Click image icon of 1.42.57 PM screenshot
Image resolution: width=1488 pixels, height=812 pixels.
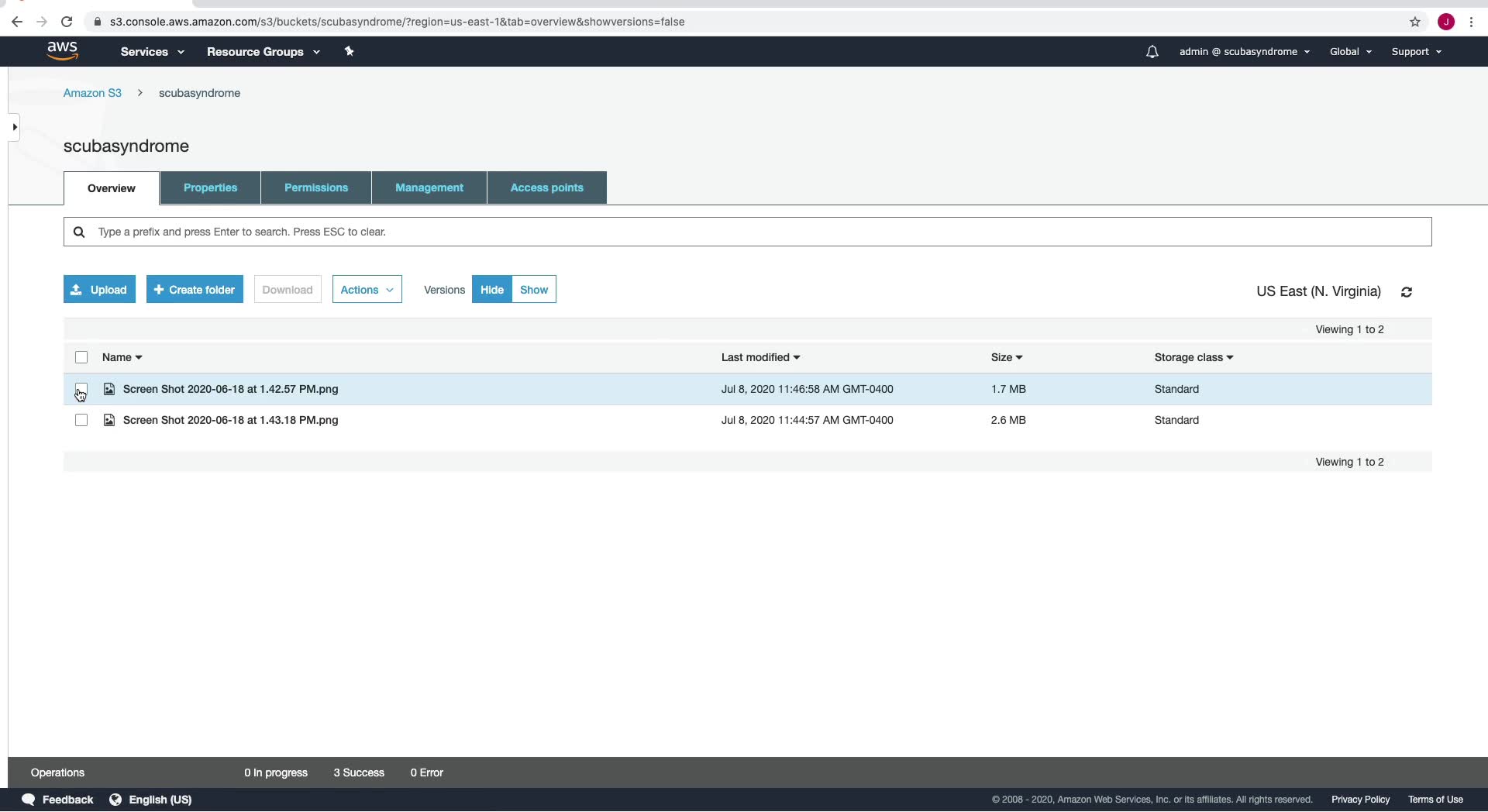[109, 389]
